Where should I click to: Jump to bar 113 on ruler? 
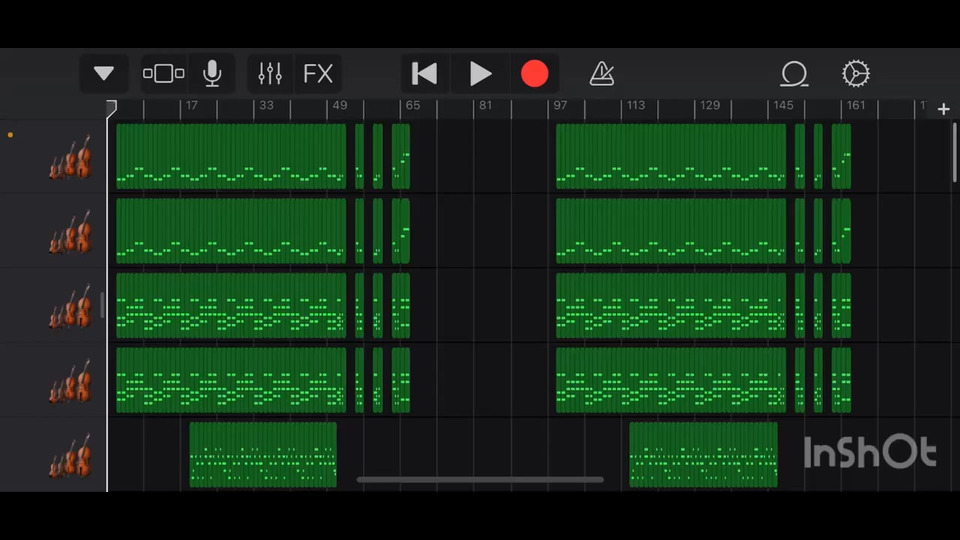[636, 105]
